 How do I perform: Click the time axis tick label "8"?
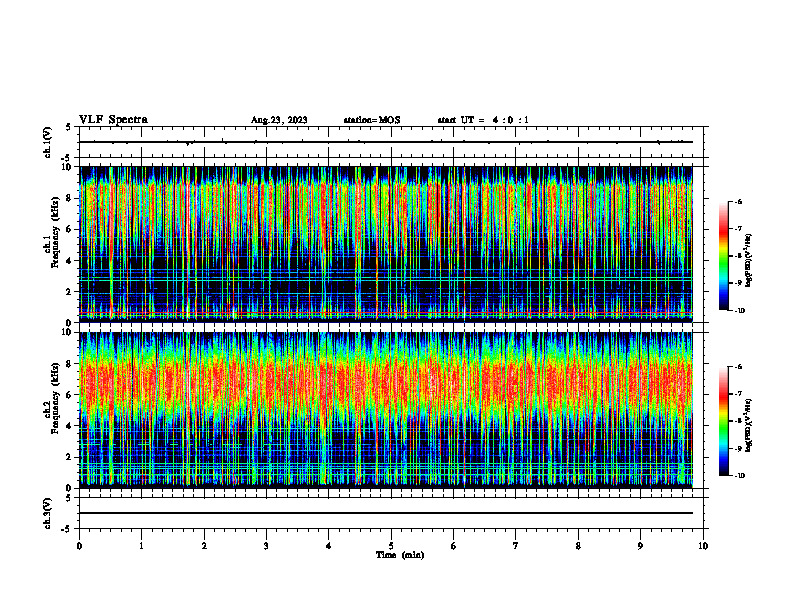(x=578, y=546)
